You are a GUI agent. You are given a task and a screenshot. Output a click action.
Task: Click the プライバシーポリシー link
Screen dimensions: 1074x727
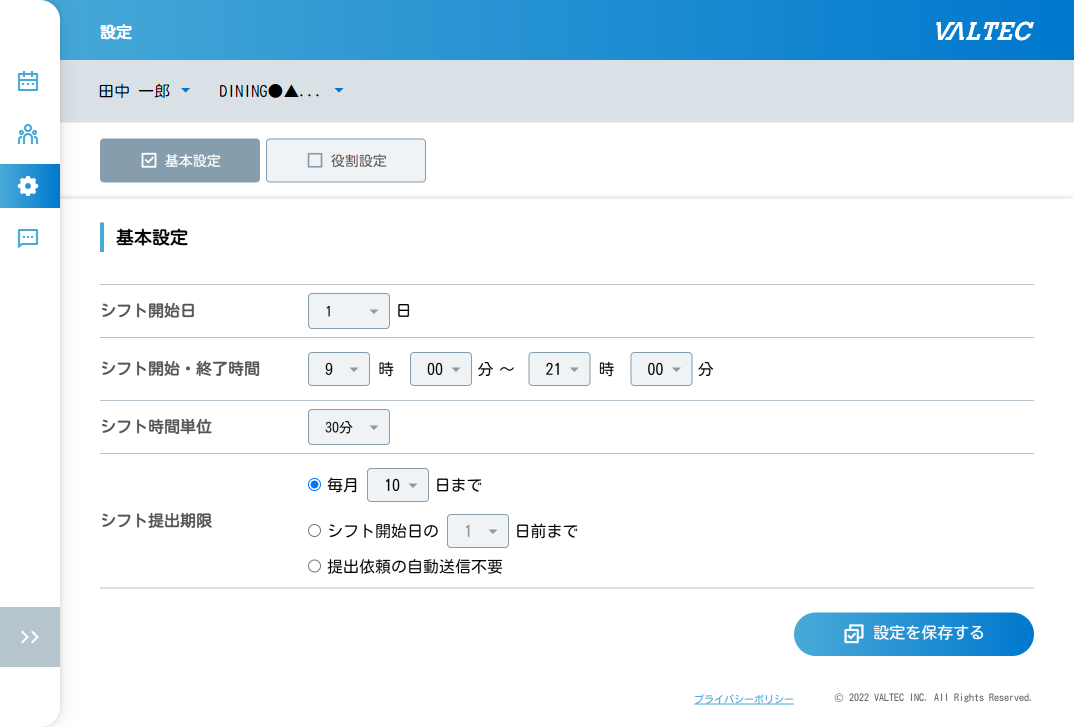(x=743, y=699)
